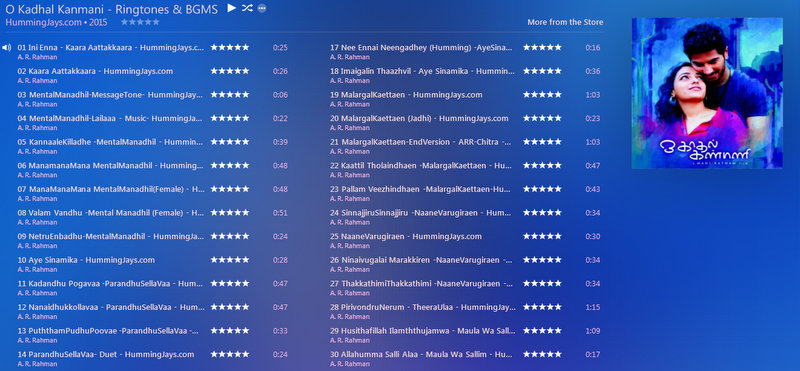The width and height of the screenshot is (800, 371).
Task: Click the album title O Kadhal Kanmani heading
Action: pyautogui.click(x=111, y=9)
